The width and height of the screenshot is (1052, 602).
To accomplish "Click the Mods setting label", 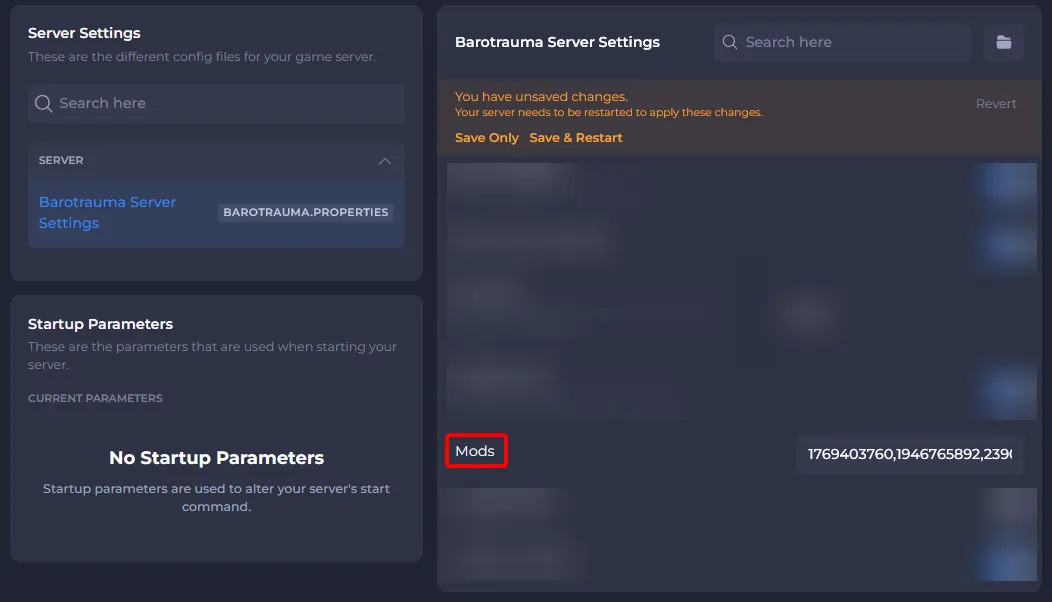I will click(475, 451).
